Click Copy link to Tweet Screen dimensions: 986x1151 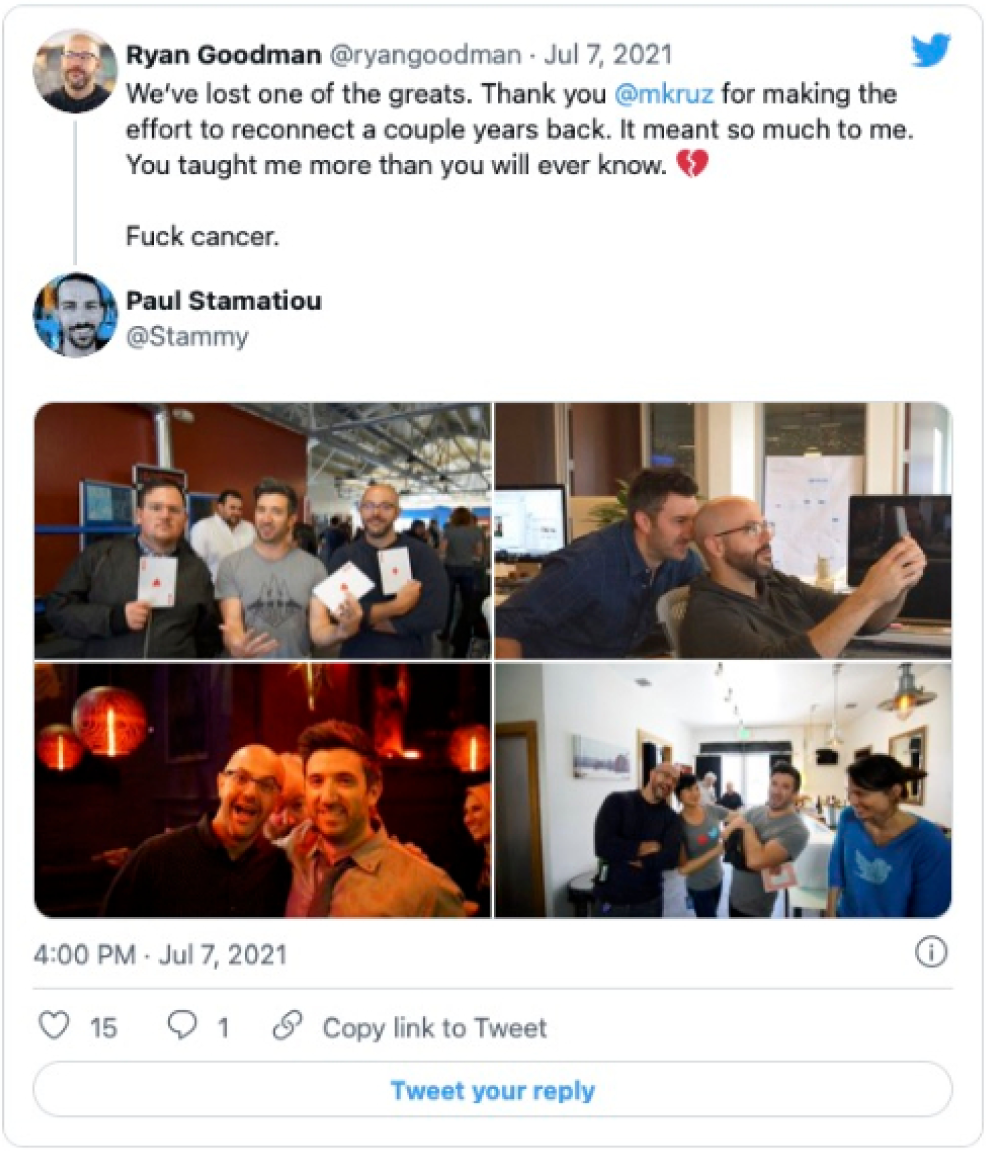click(434, 1028)
